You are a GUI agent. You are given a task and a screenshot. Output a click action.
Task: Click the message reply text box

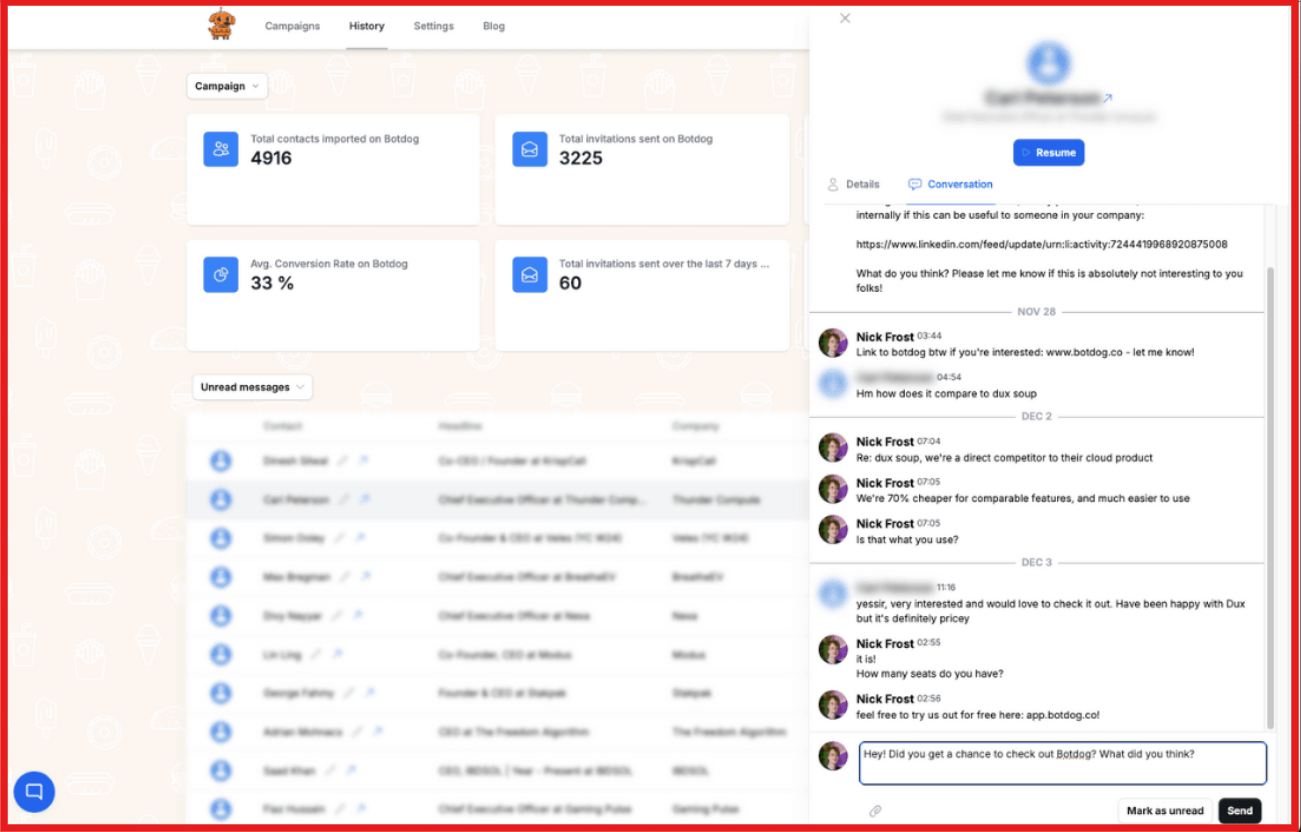1062,763
